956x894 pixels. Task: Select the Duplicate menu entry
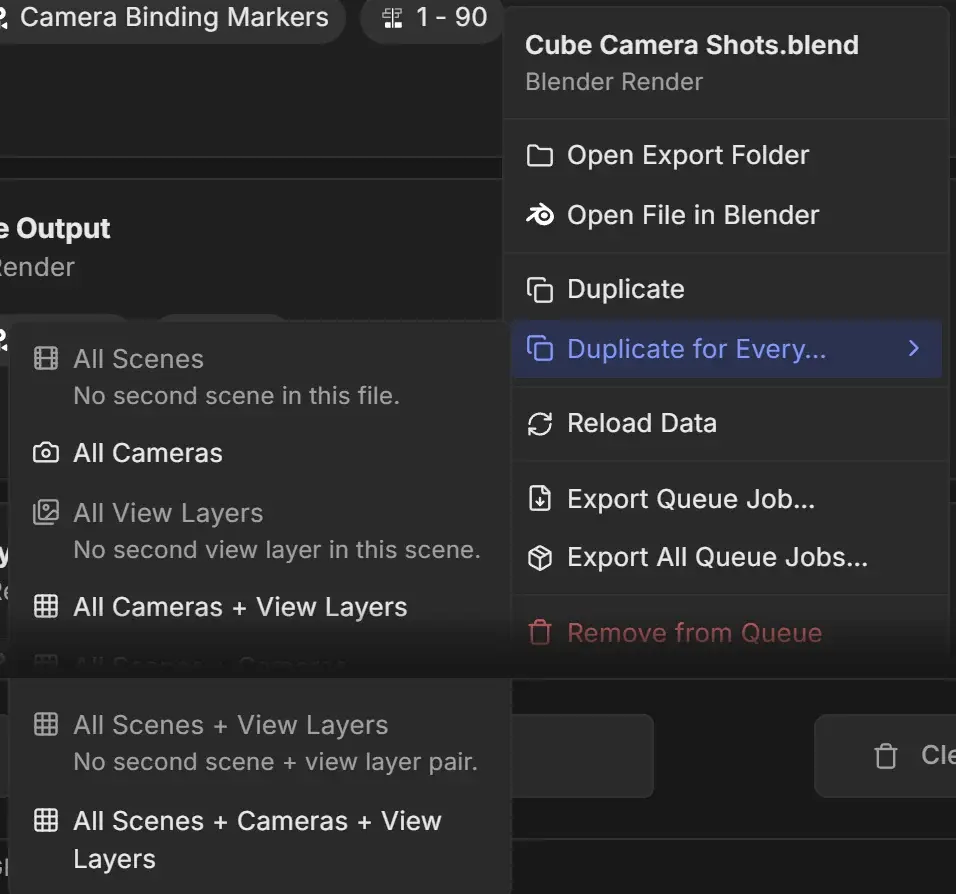[727, 289]
